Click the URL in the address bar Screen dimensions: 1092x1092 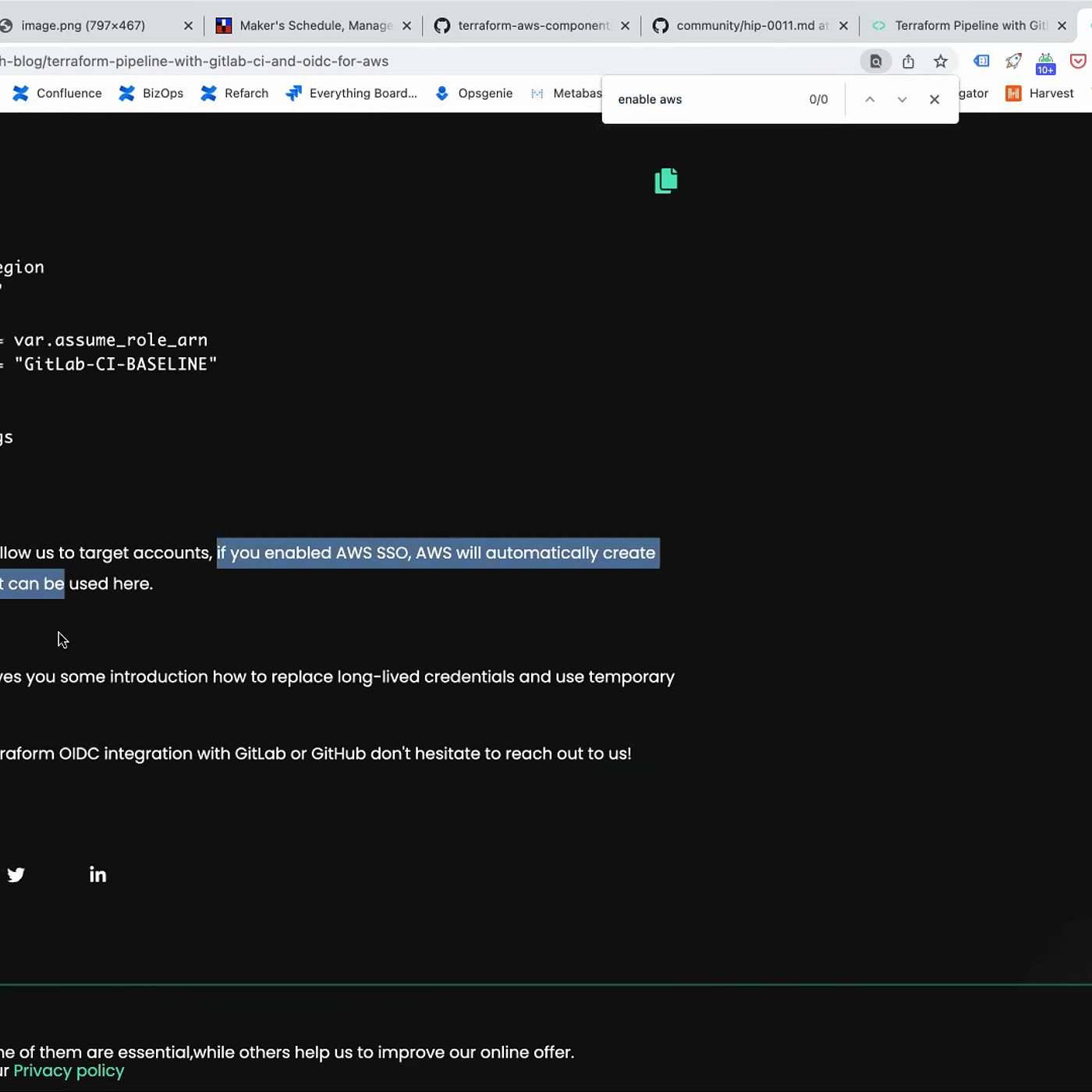pyautogui.click(x=195, y=62)
